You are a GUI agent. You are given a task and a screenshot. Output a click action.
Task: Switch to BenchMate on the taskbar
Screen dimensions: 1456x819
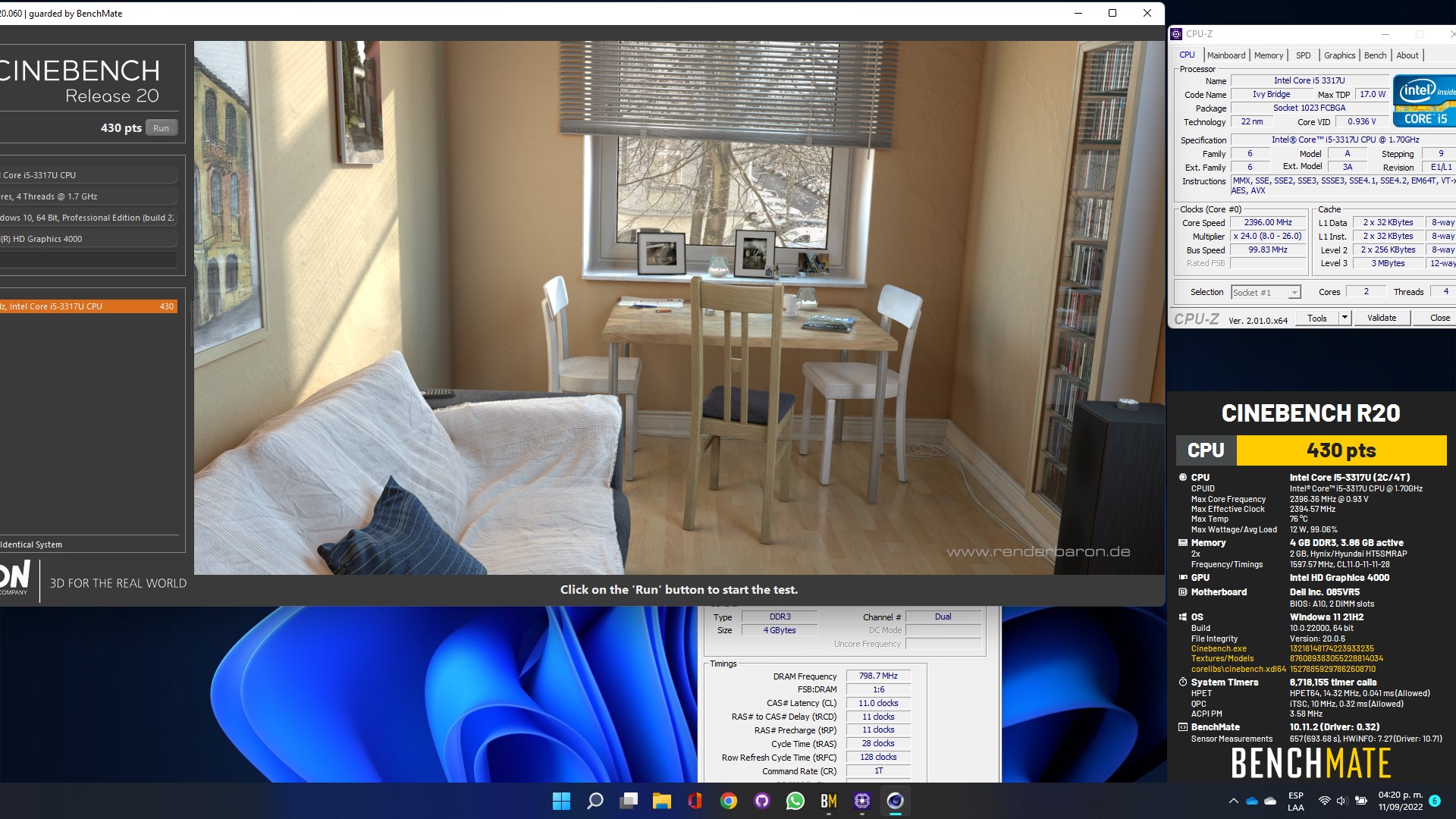[x=829, y=801]
